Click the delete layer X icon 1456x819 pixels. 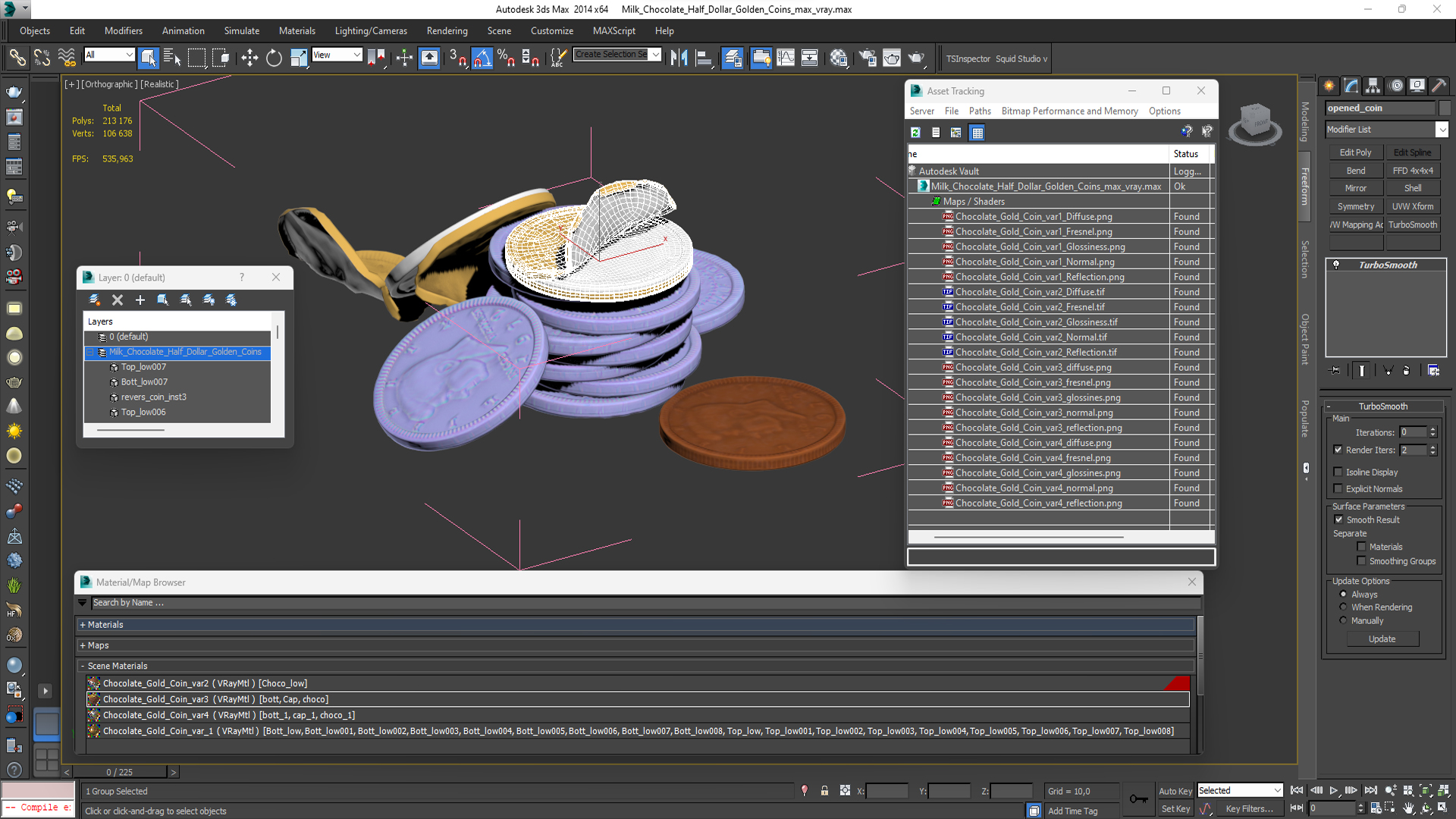[118, 300]
